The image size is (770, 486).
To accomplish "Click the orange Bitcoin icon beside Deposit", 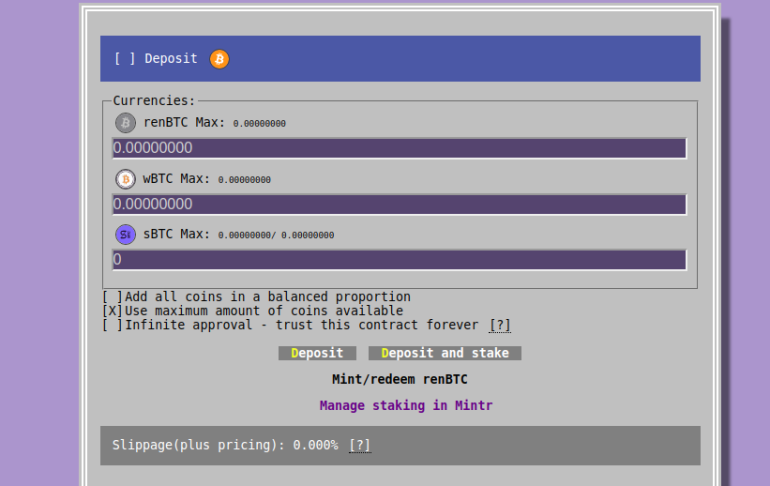I will pyautogui.click(x=219, y=59).
